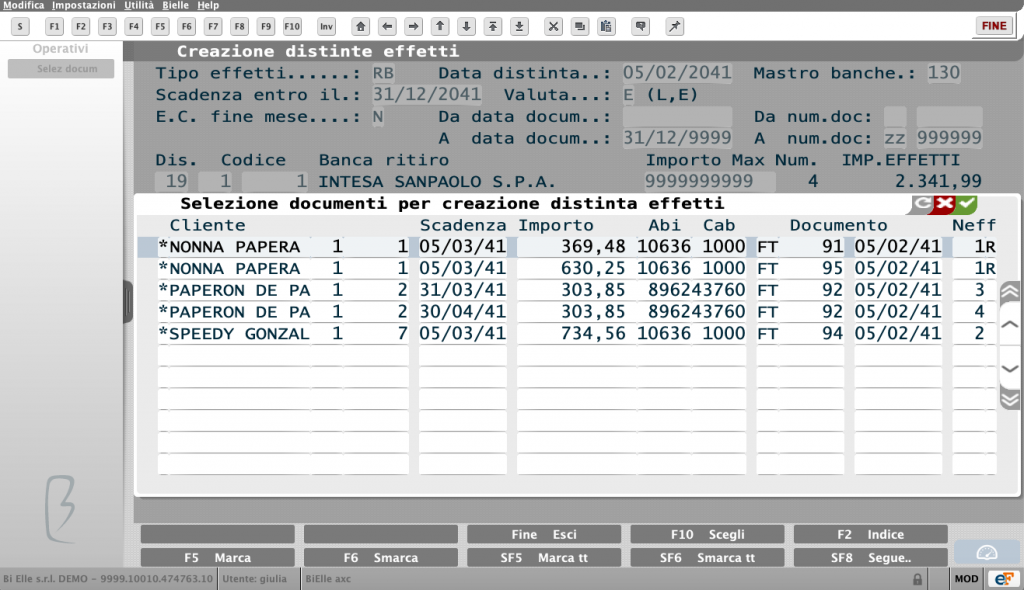Screen dimensions: 1024x590
Task: Click the F6 Smarca button
Action: pyautogui.click(x=381, y=557)
